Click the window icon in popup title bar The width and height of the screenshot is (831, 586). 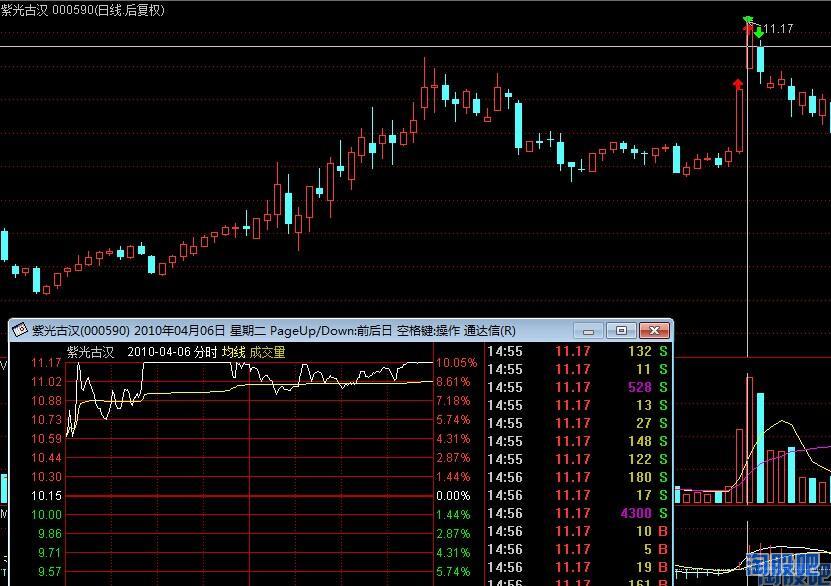click(x=20, y=330)
